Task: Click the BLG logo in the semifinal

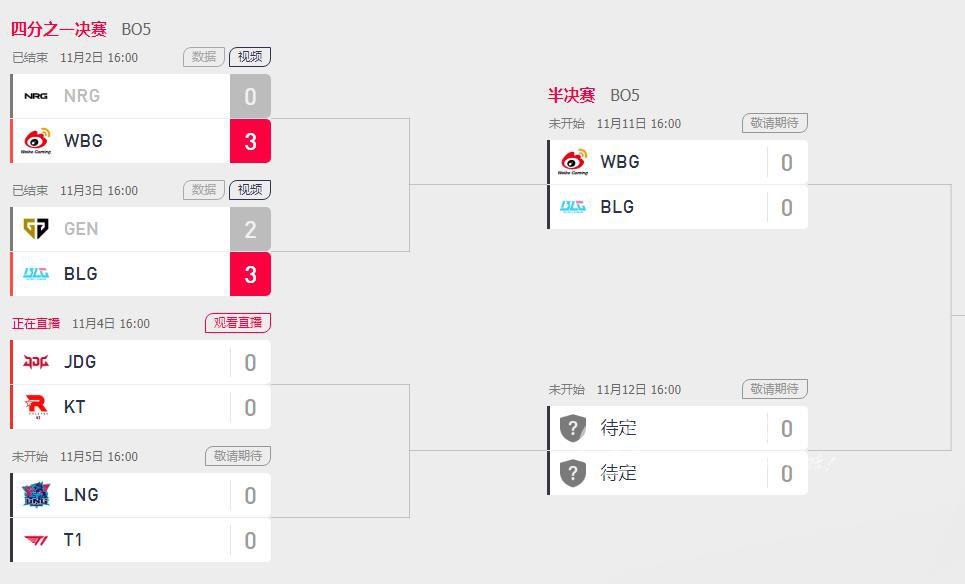Action: coord(573,207)
